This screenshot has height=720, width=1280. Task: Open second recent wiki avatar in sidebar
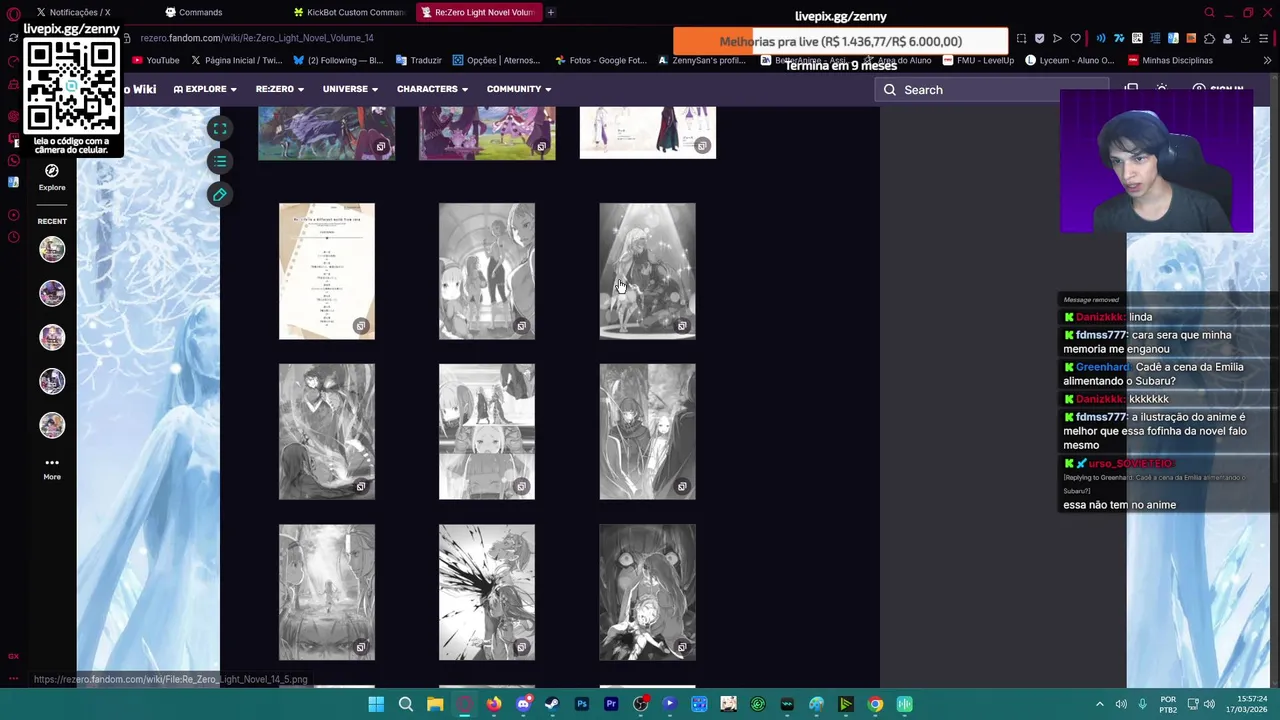(x=52, y=293)
